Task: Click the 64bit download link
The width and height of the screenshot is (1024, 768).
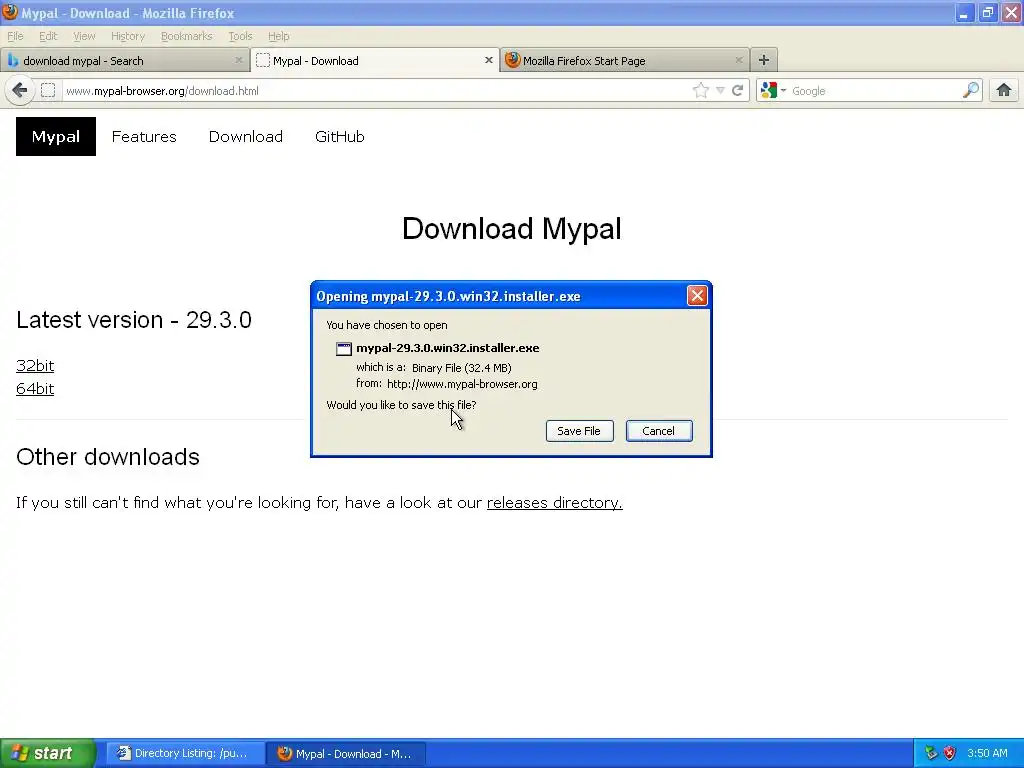Action: pyautogui.click(x=35, y=389)
